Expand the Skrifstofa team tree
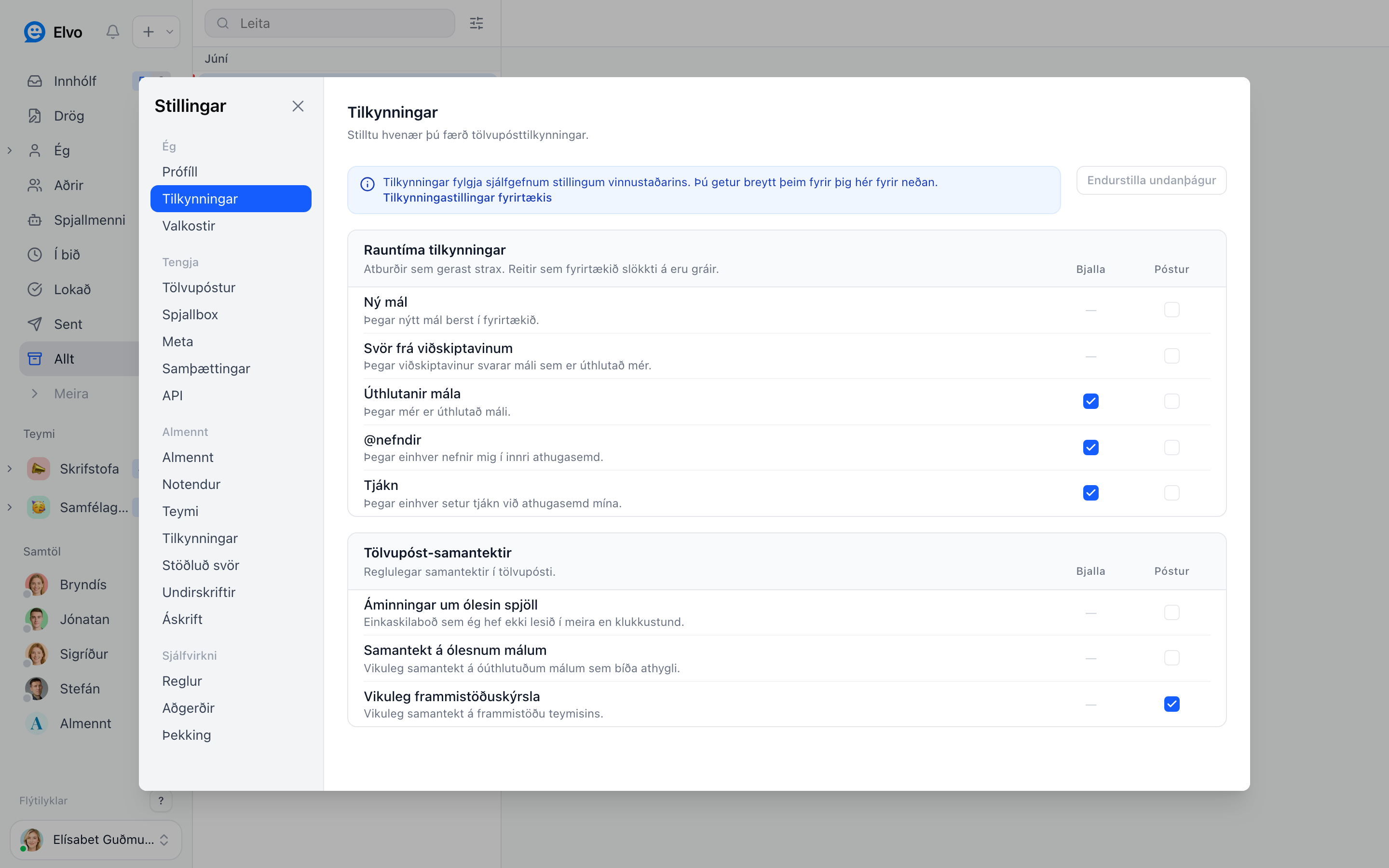Viewport: 1389px width, 868px height. tap(9, 468)
